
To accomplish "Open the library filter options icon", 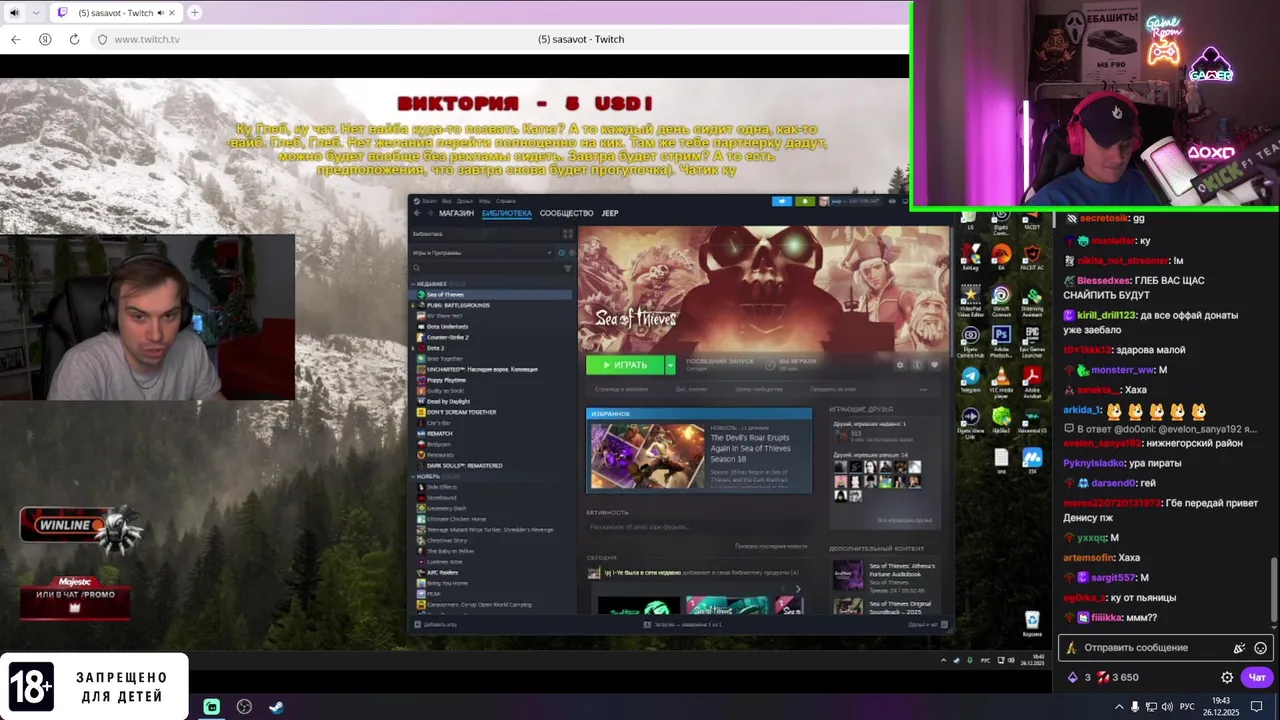I will point(569,268).
